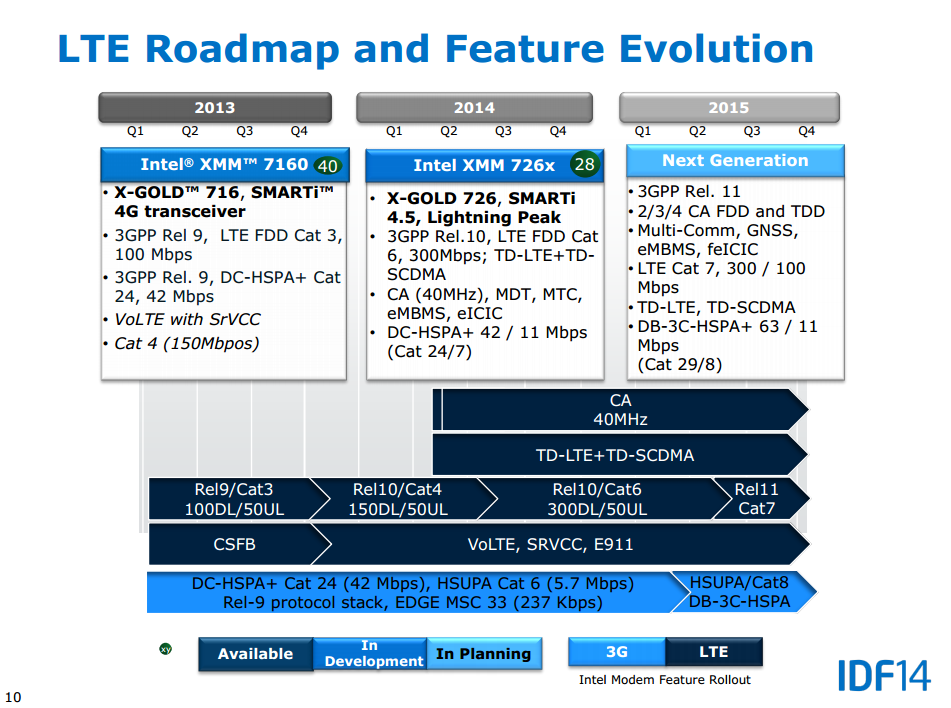Screen dimensions: 951x708
Task: Click the Next Generation header box
Action: point(735,161)
